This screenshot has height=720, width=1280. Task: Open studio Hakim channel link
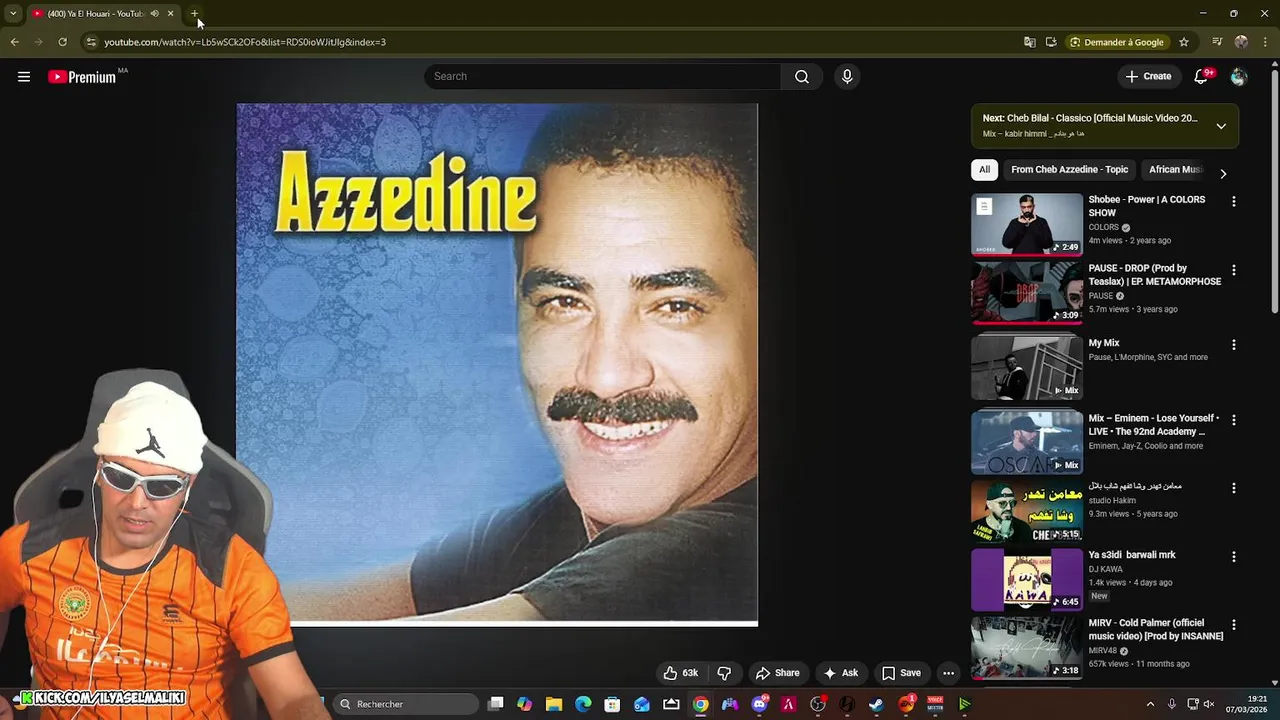pyautogui.click(x=1112, y=500)
